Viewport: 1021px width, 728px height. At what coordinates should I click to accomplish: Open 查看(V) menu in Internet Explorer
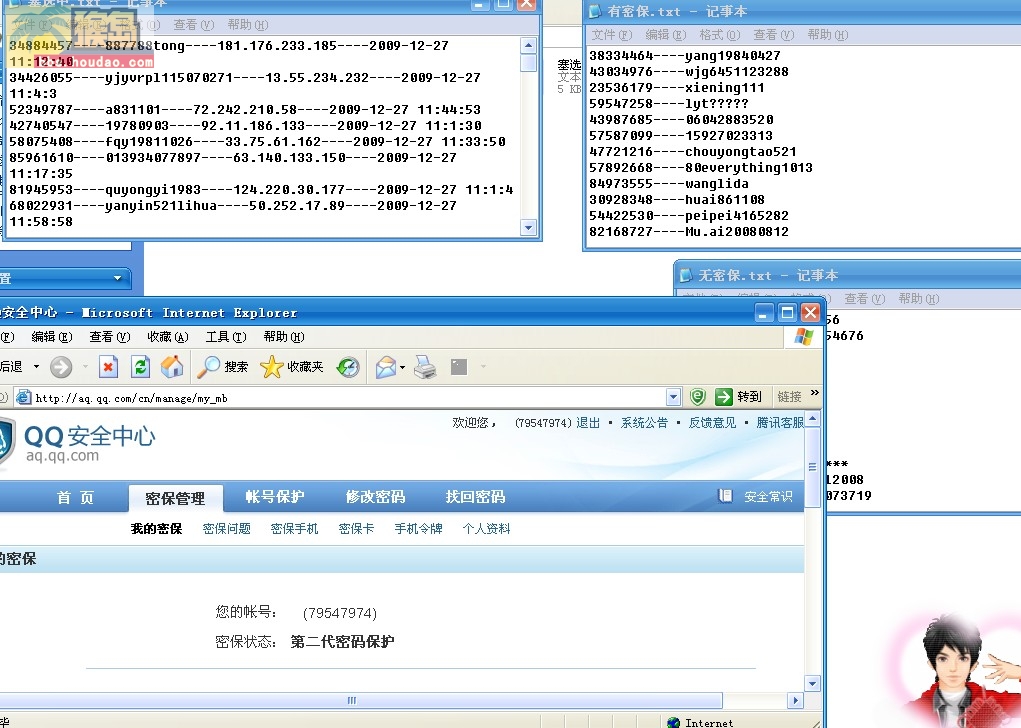(x=109, y=337)
